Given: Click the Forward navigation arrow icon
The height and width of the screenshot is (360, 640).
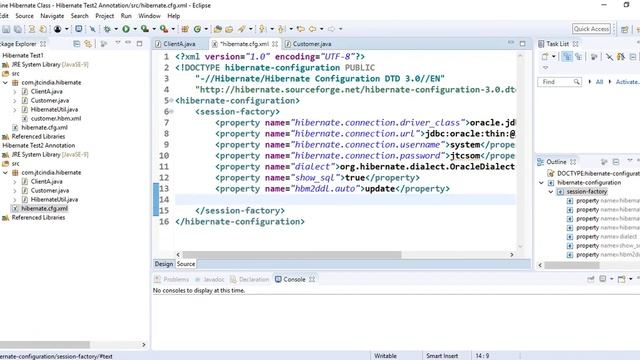Looking at the screenshot, I should (x=331, y=29).
